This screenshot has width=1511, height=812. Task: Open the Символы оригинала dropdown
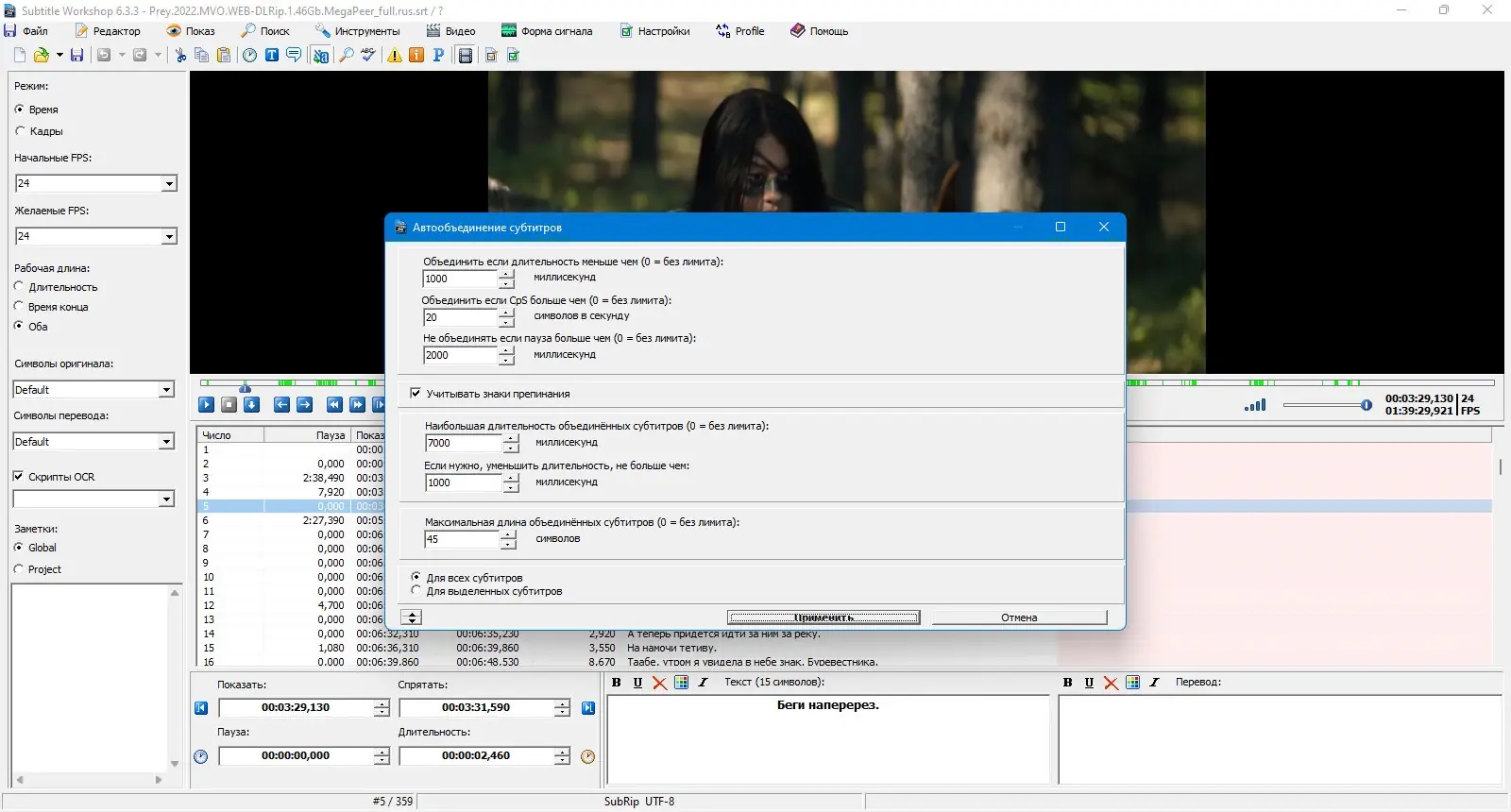point(166,390)
